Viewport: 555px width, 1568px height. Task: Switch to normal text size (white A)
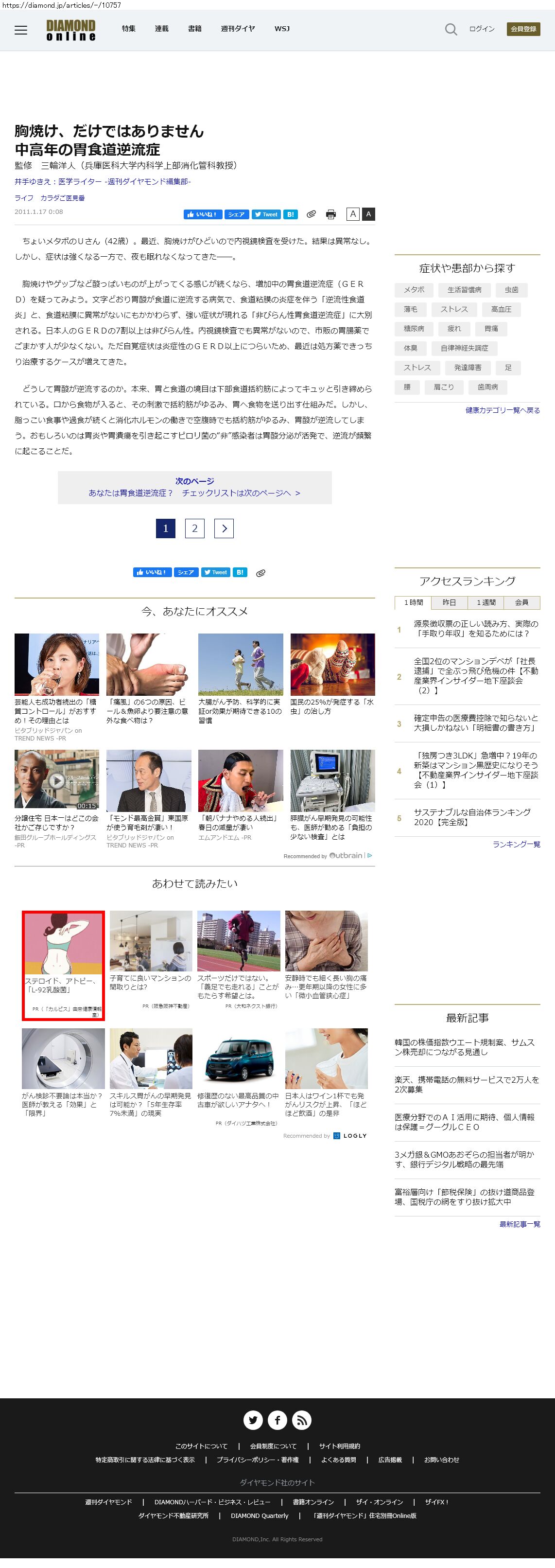pyautogui.click(x=353, y=214)
